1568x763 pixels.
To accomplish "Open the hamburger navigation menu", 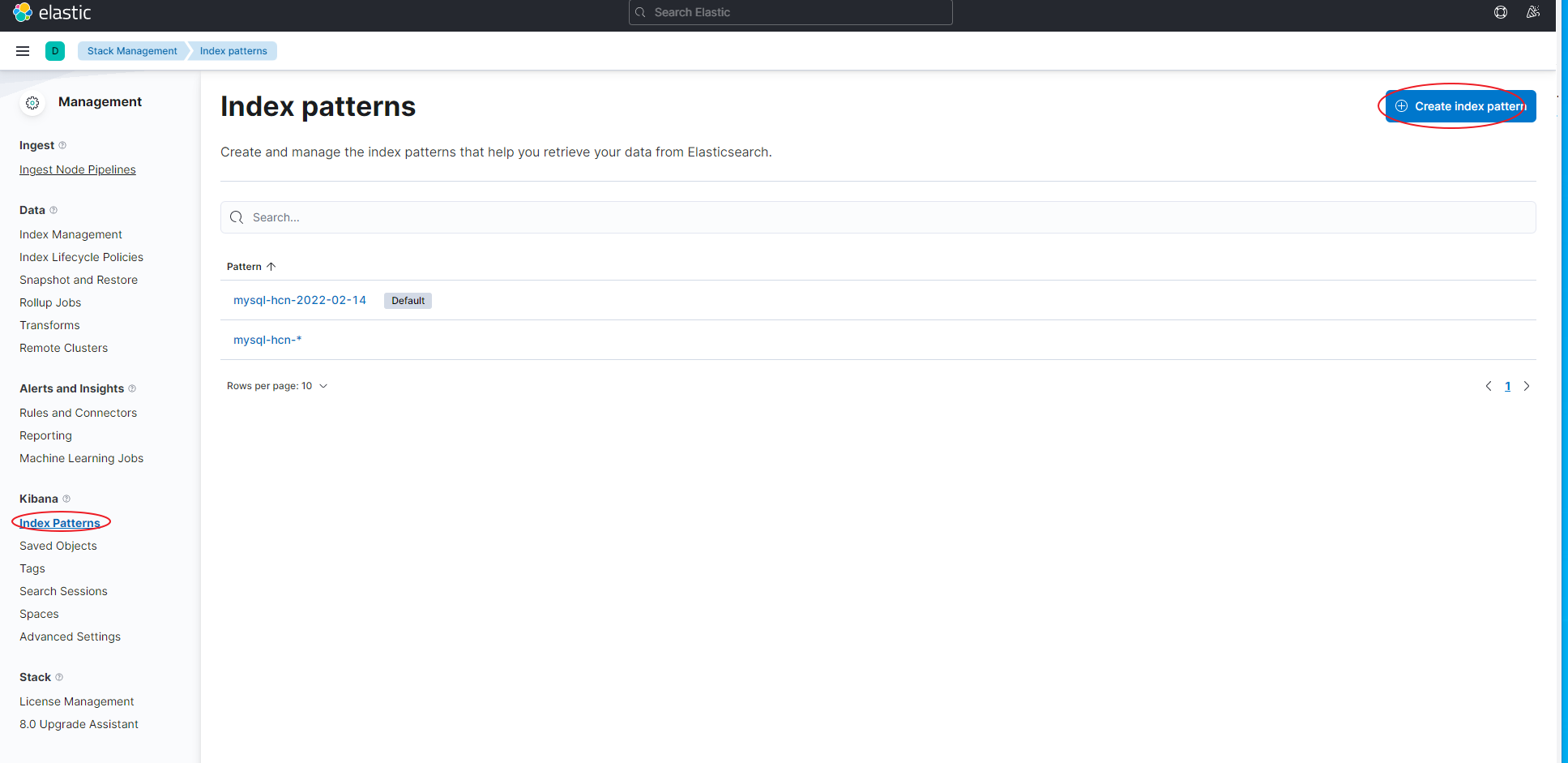I will pos(23,51).
